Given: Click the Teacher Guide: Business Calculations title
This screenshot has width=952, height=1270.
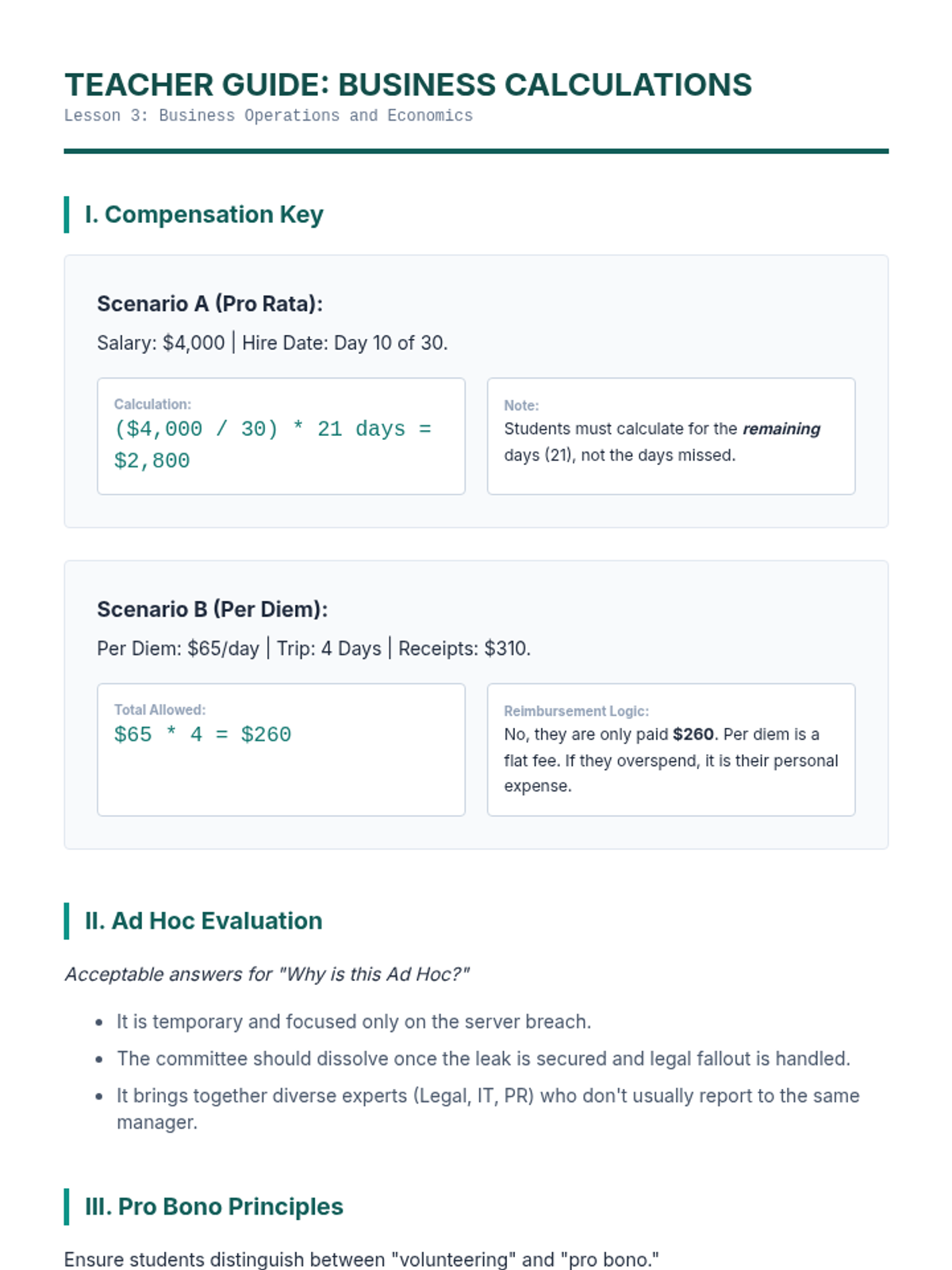Looking at the screenshot, I should [408, 85].
